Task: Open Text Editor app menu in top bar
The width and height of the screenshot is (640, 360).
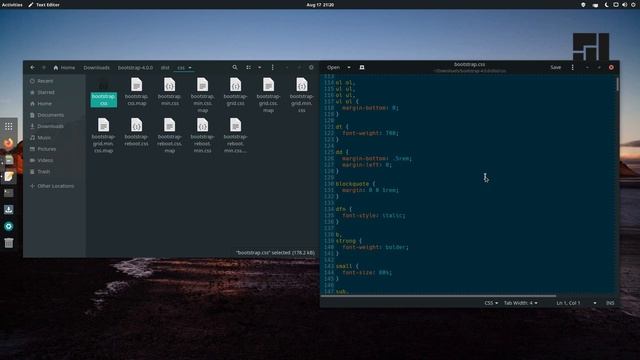Action: click(44, 4)
